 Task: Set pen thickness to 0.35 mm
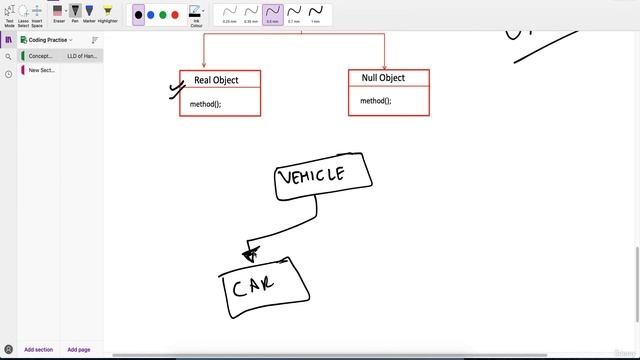click(x=251, y=15)
